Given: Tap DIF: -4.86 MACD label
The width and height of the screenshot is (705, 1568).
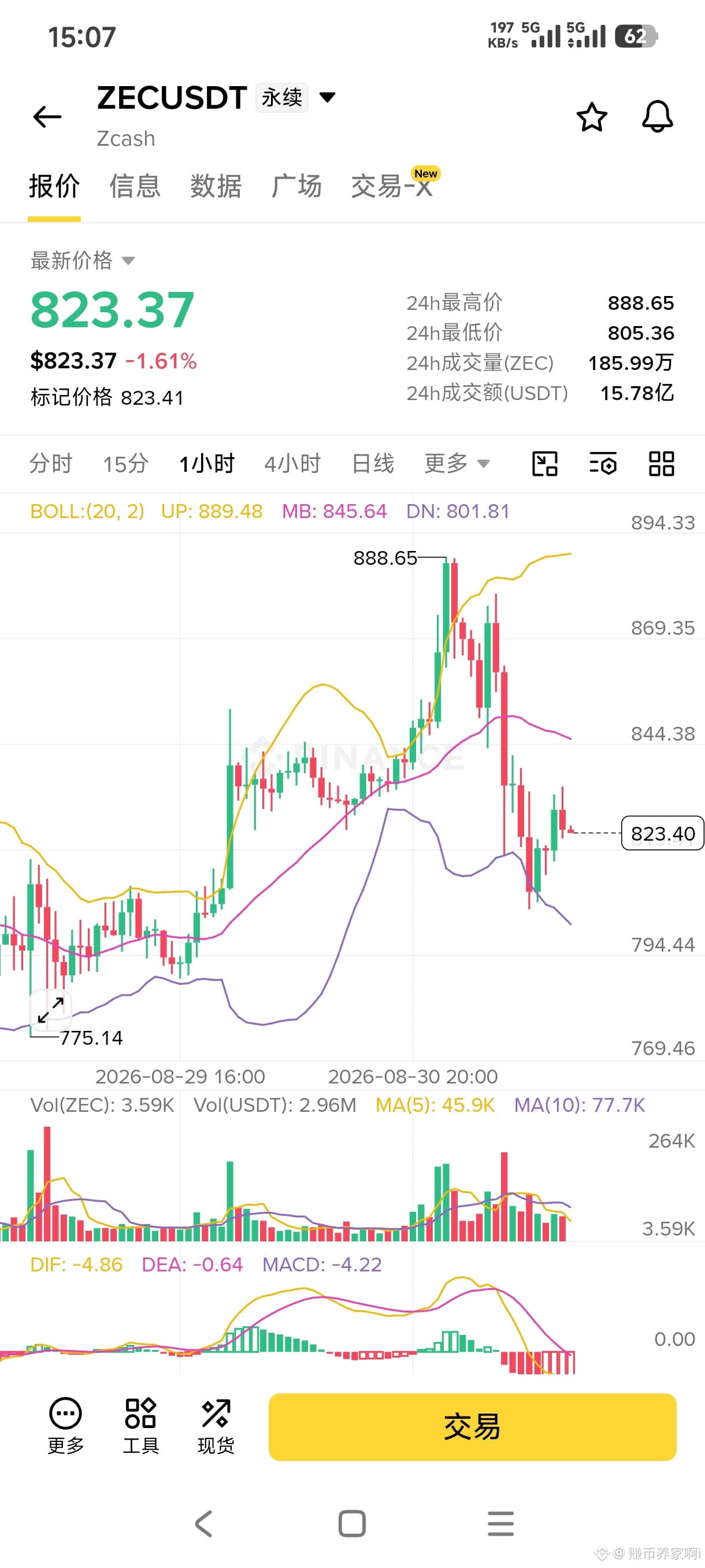Looking at the screenshot, I should (77, 1264).
